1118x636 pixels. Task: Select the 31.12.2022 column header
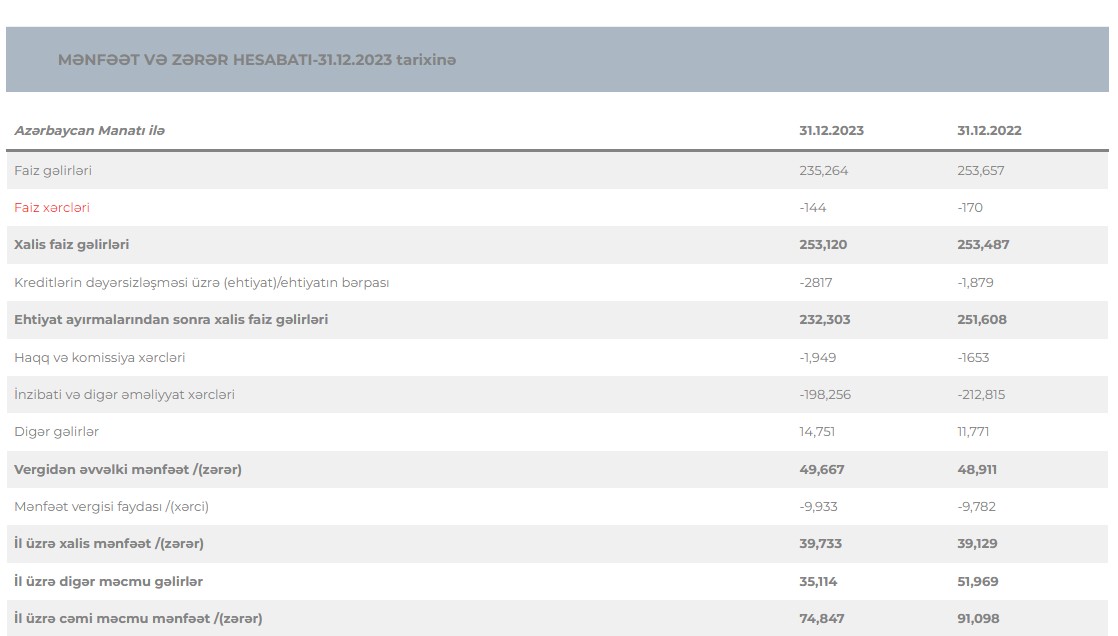point(989,131)
